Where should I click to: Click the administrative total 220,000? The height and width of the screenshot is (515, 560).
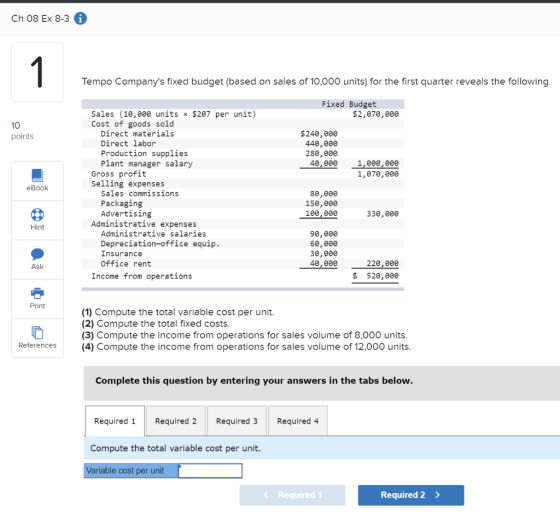pos(382,263)
